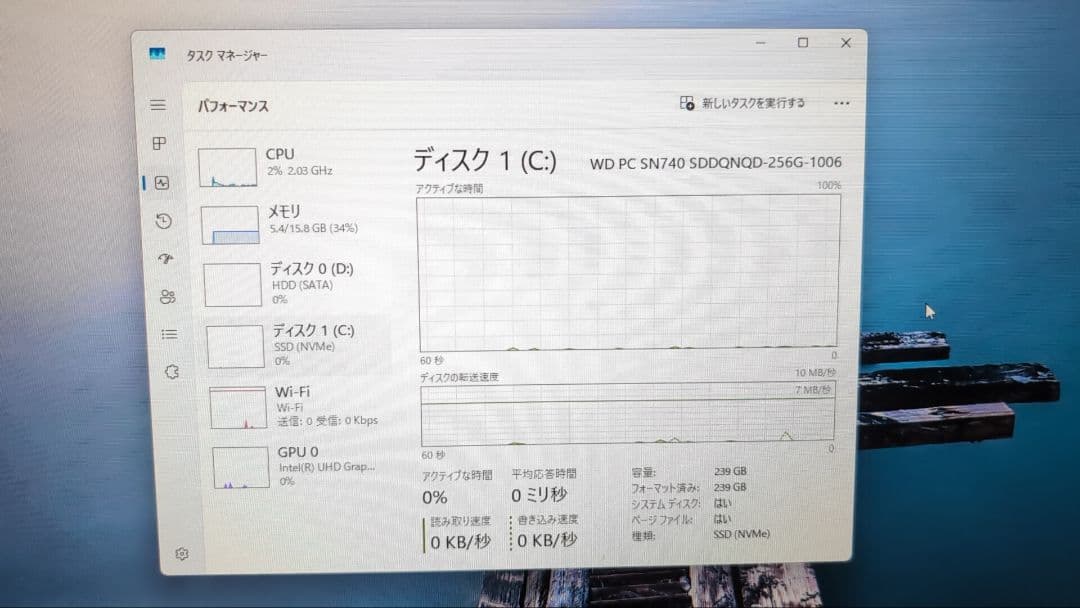
Task: Click the disk transfer rate graph
Action: [627, 414]
